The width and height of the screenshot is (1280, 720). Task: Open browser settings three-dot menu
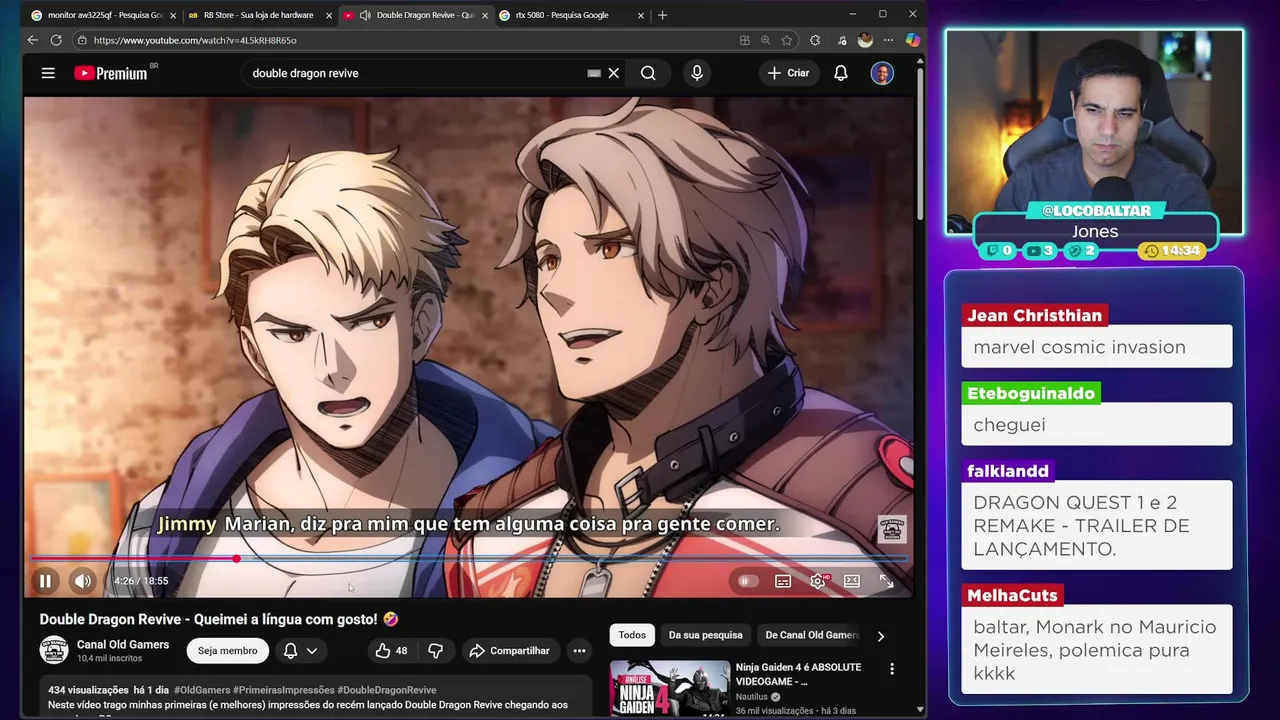(888, 40)
